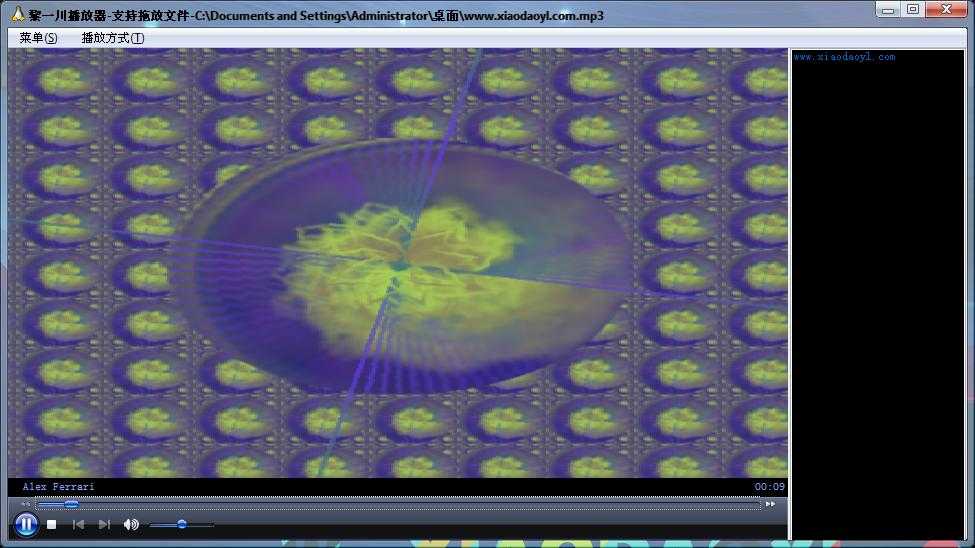Viewport: 975px width, 548px height.
Task: Mute the audio via speaker icon
Action: tap(131, 524)
